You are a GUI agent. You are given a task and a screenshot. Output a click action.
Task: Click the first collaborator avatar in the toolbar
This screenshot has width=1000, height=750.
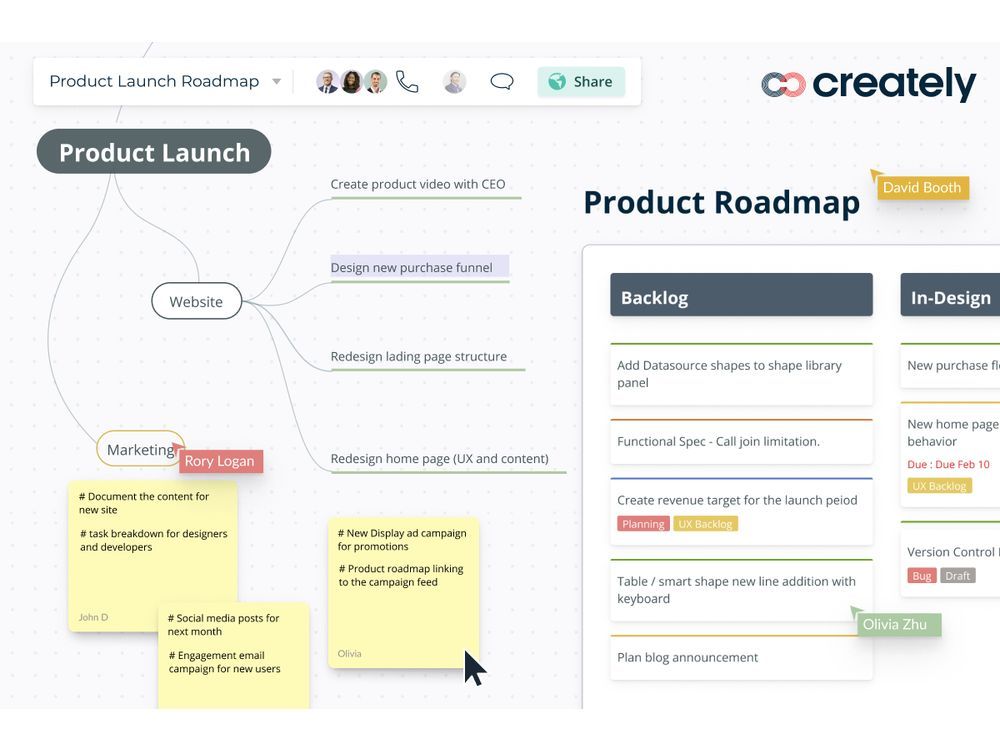[327, 81]
